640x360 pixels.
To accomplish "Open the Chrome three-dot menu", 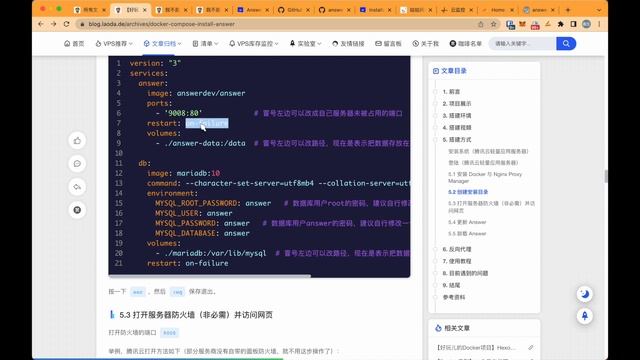I will [599, 24].
